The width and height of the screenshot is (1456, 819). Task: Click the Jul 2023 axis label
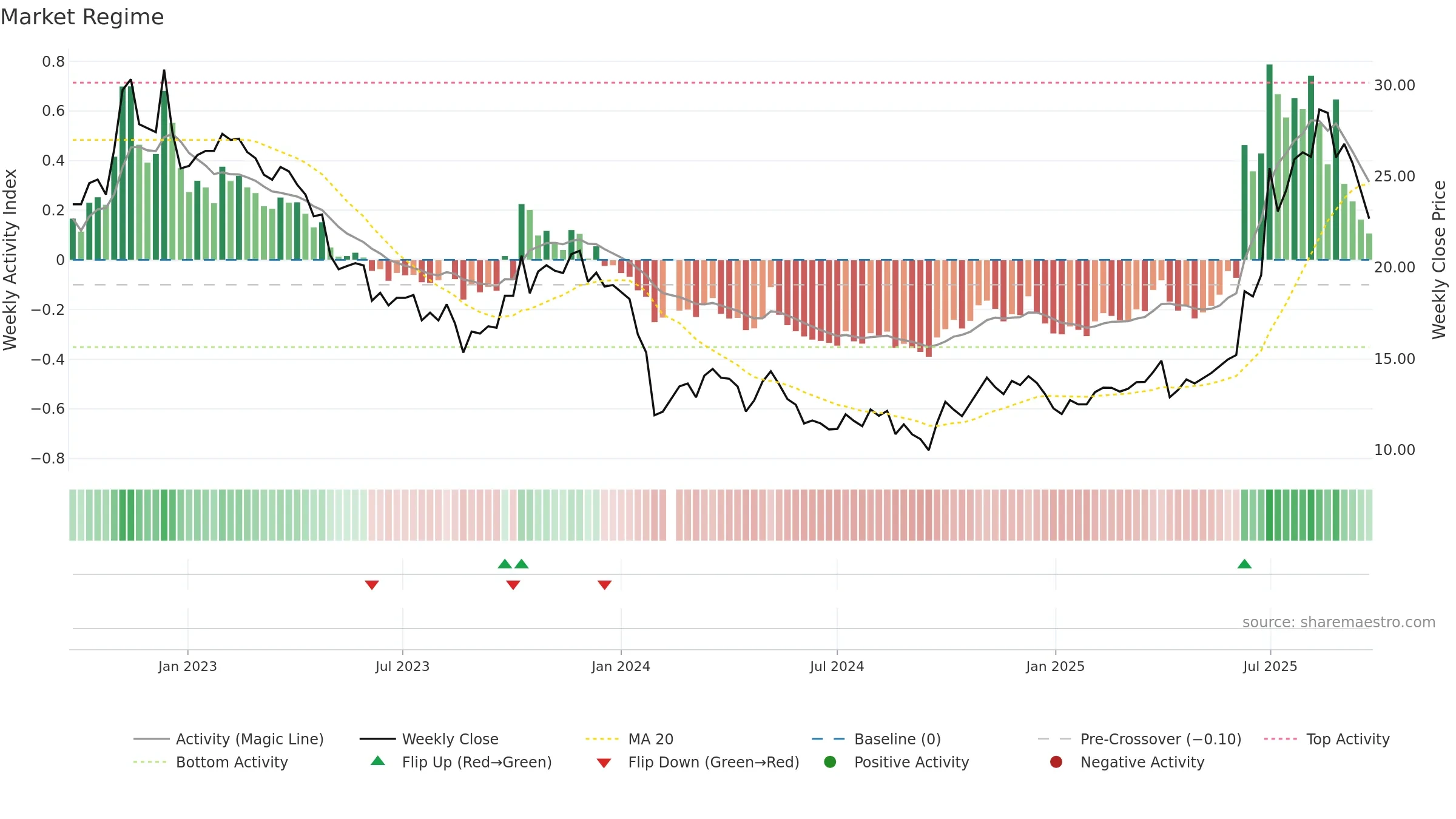click(402, 666)
